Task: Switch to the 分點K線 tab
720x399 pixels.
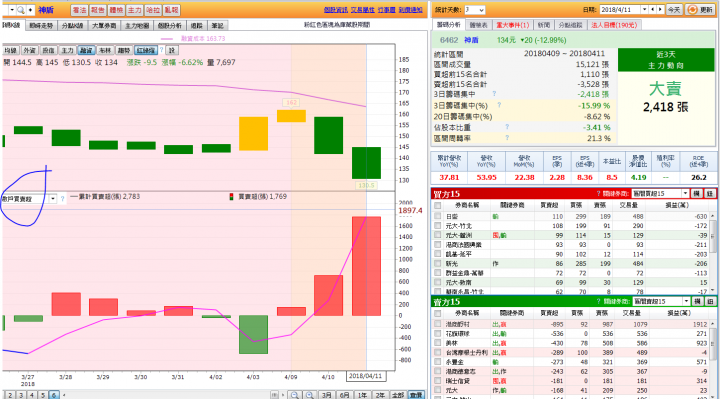Action: point(72,26)
